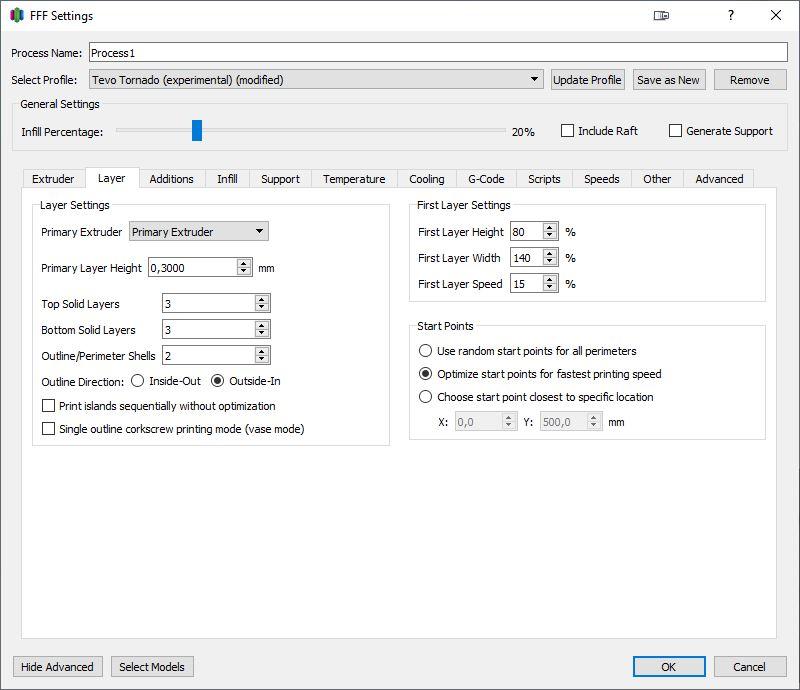Click the Select Models button

click(152, 667)
